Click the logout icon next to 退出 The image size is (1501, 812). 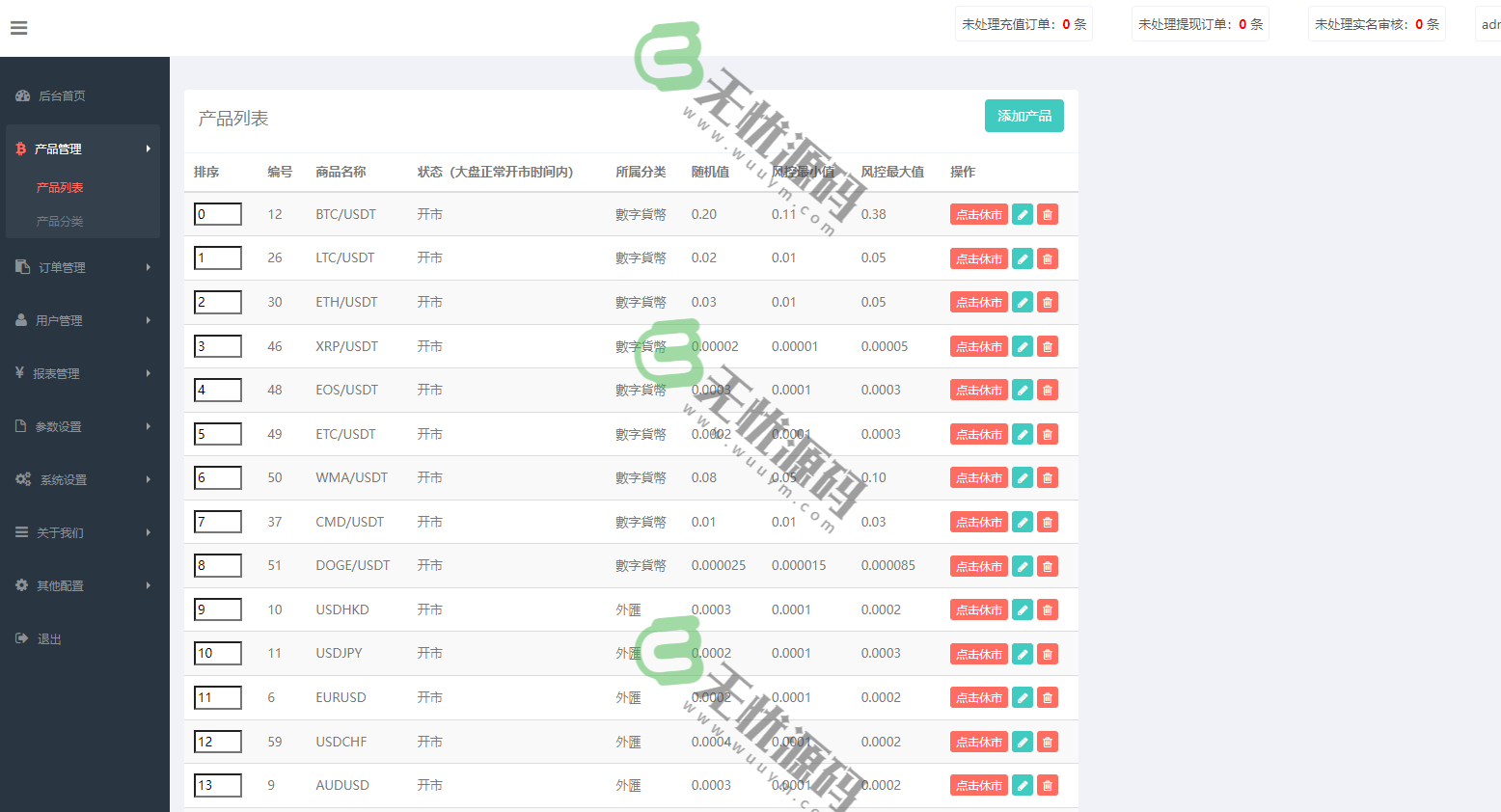pos(22,638)
